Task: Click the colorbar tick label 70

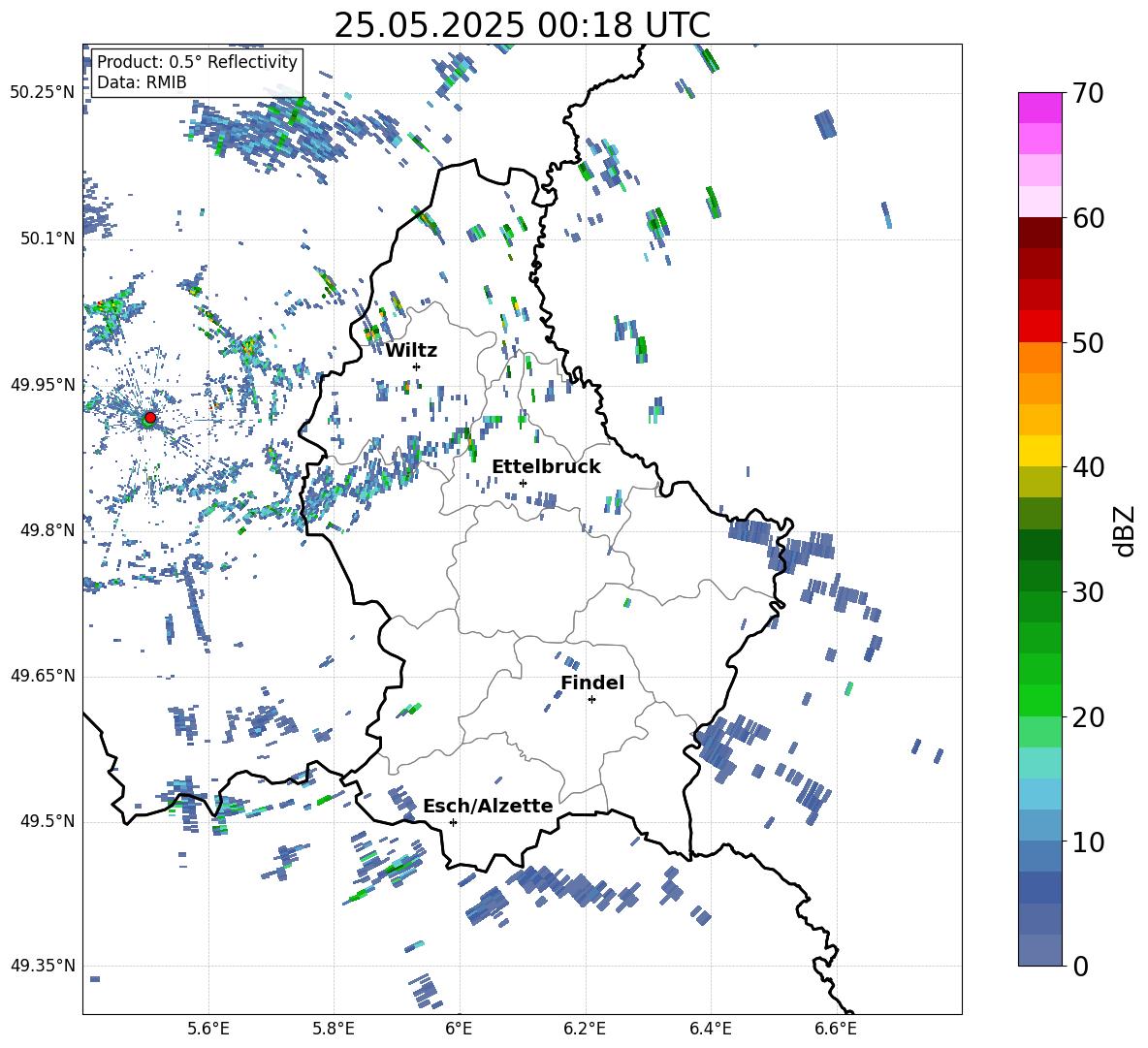Action: pos(1088,94)
